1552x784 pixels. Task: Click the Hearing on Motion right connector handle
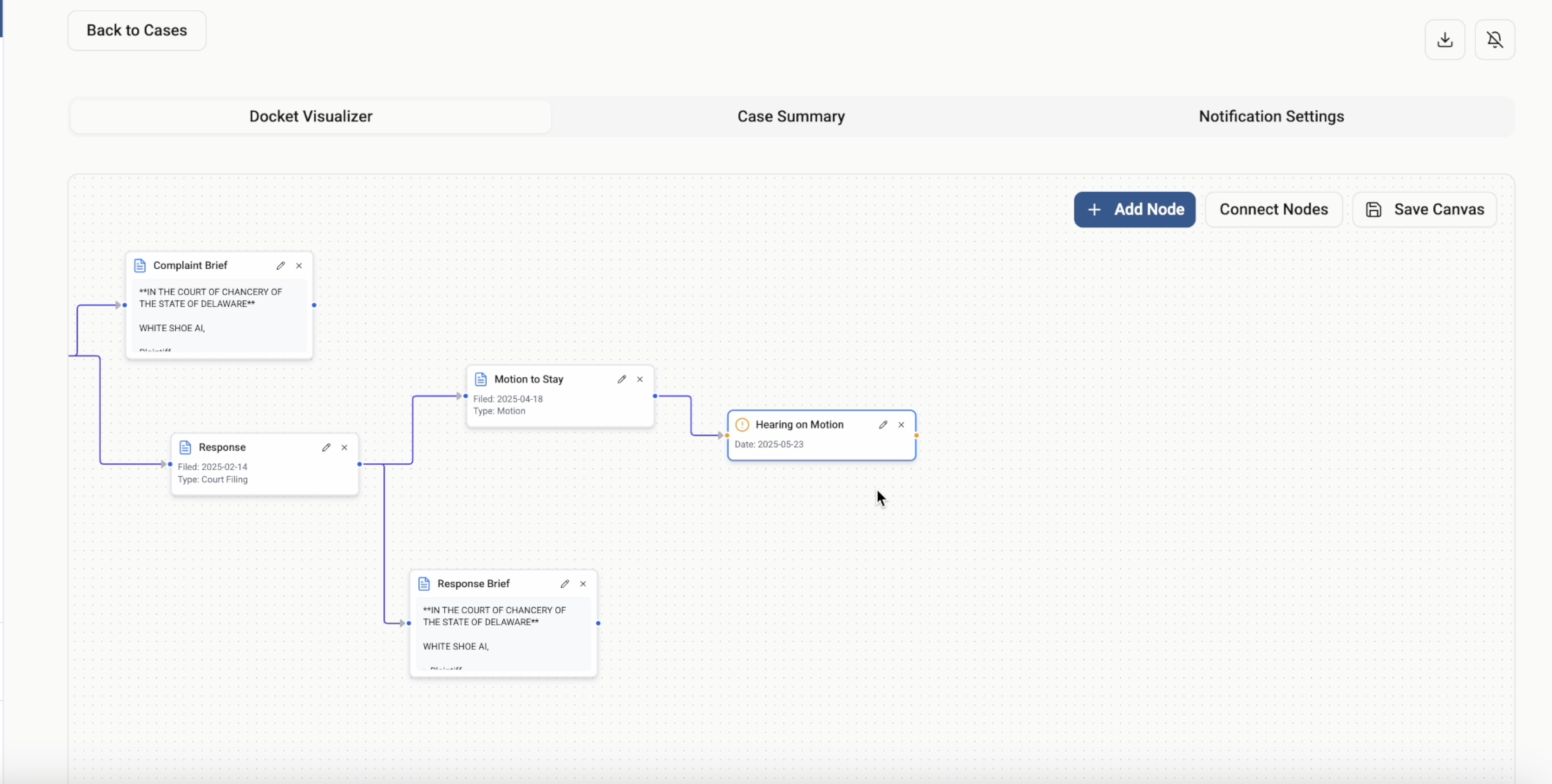point(917,435)
